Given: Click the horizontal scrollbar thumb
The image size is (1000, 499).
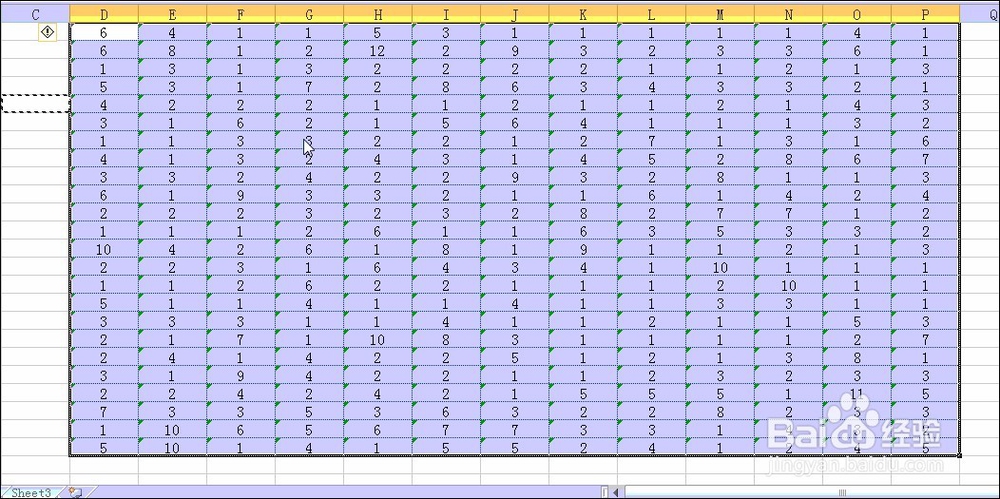Looking at the screenshot, I should point(842,492).
